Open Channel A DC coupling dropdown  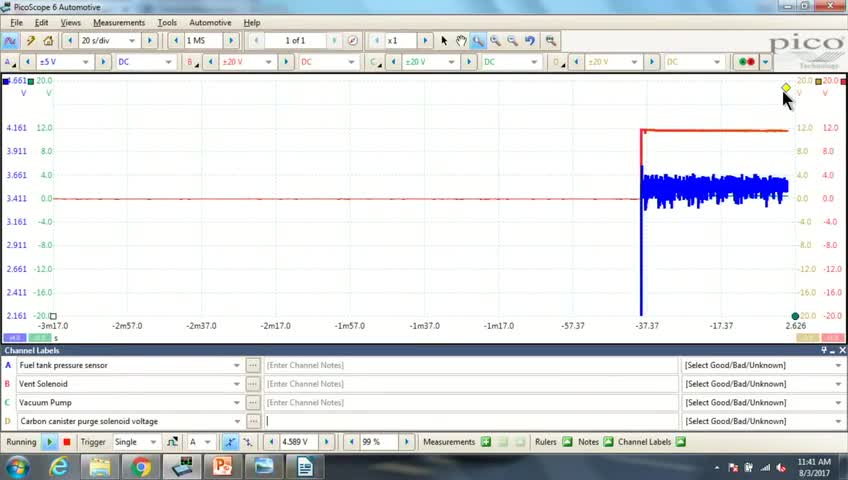(168, 62)
